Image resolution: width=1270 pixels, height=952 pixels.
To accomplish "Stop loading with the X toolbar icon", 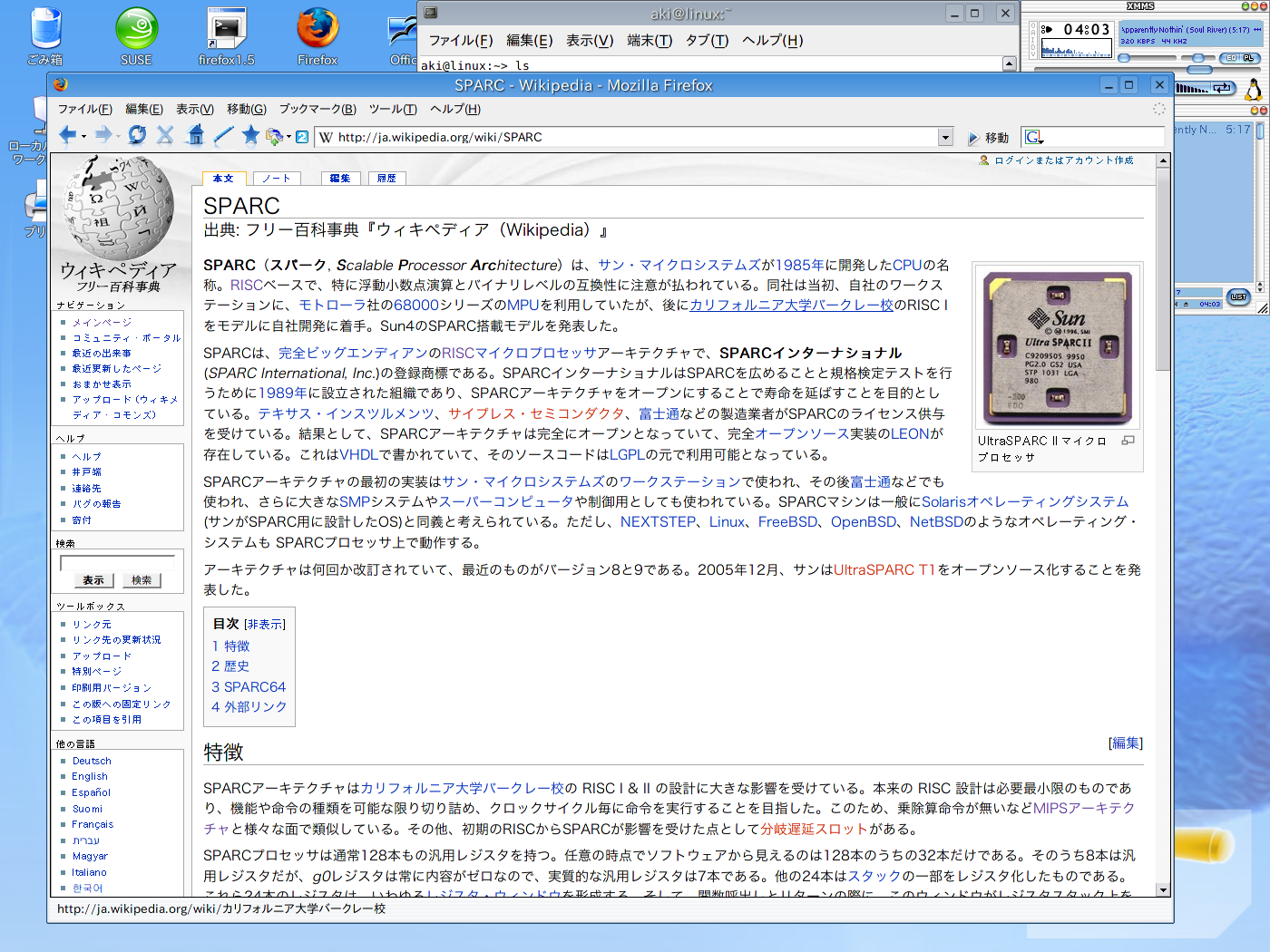I will pos(165,136).
